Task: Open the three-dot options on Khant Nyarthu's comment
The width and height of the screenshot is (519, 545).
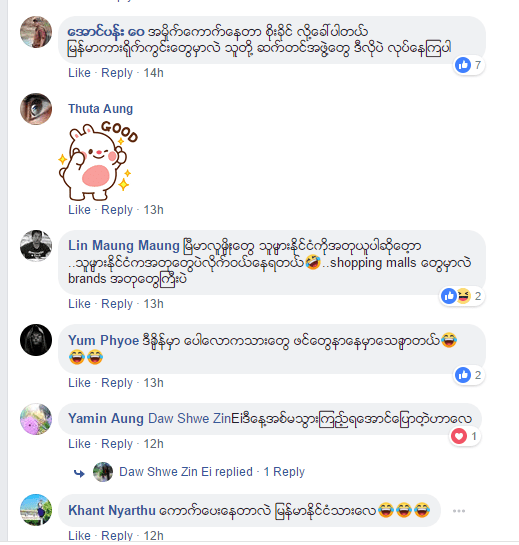Action: click(459, 511)
